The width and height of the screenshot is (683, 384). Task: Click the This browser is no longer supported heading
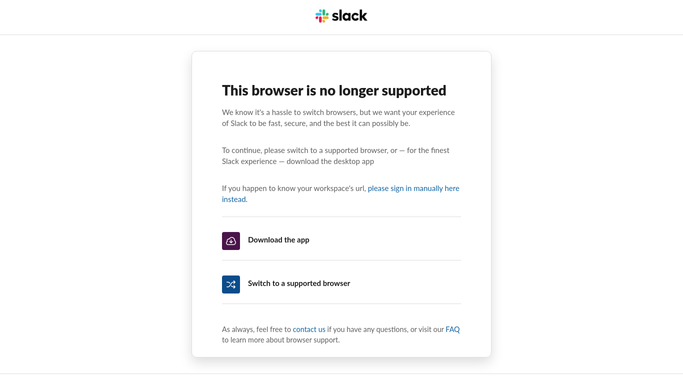click(334, 91)
